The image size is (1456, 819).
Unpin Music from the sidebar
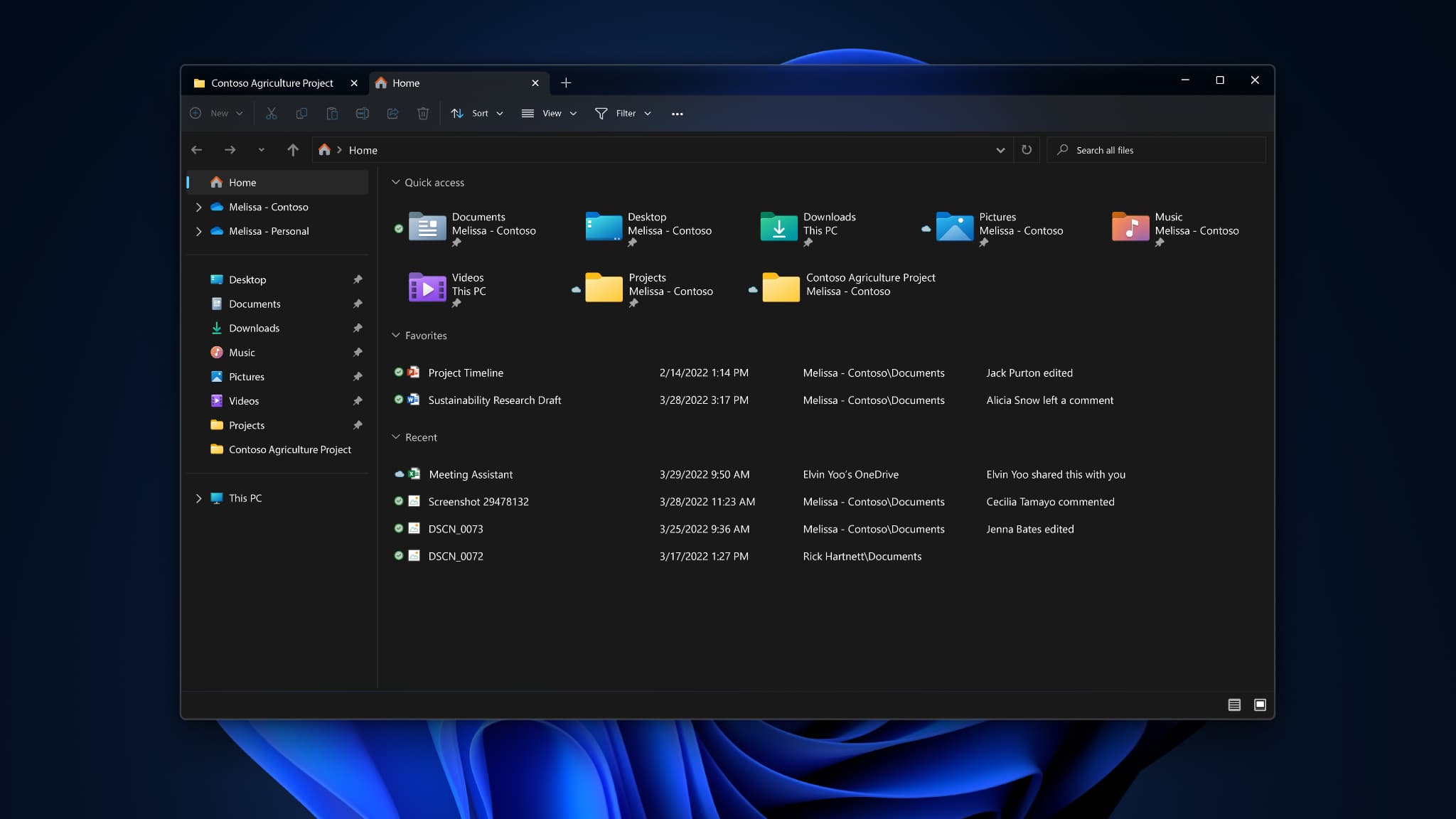pyautogui.click(x=357, y=352)
